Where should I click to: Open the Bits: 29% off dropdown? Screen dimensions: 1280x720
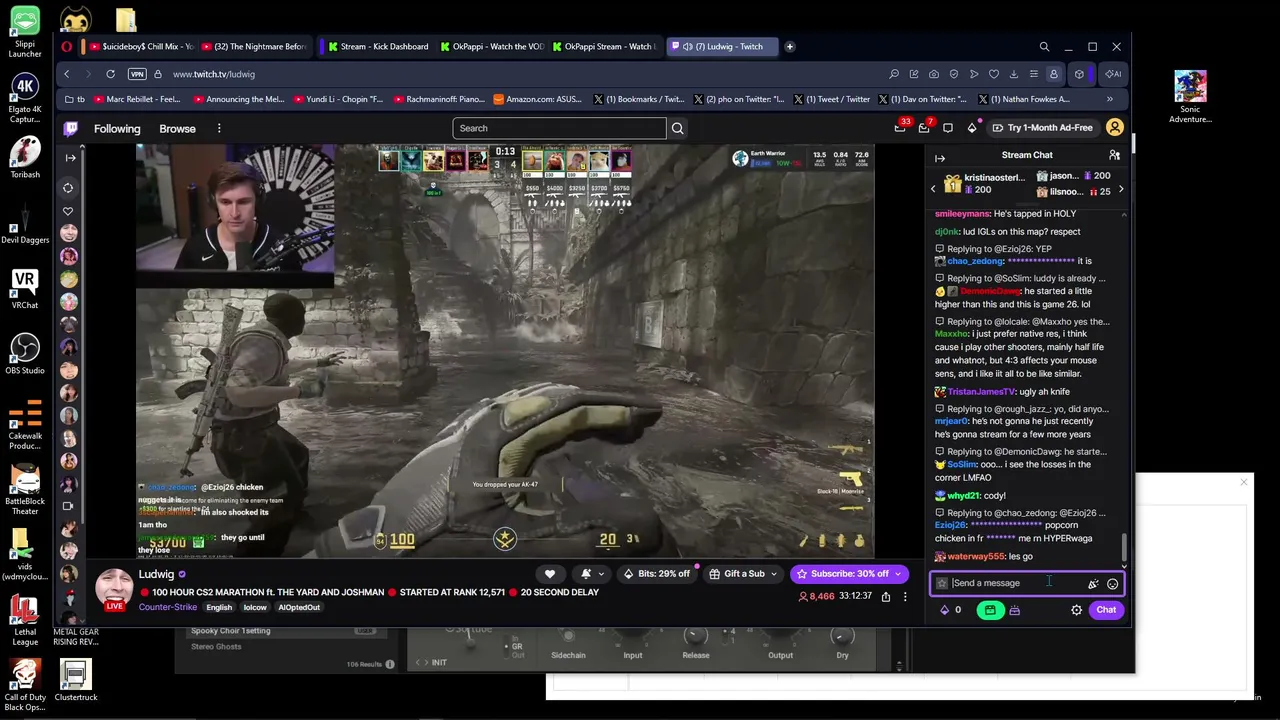(x=658, y=574)
